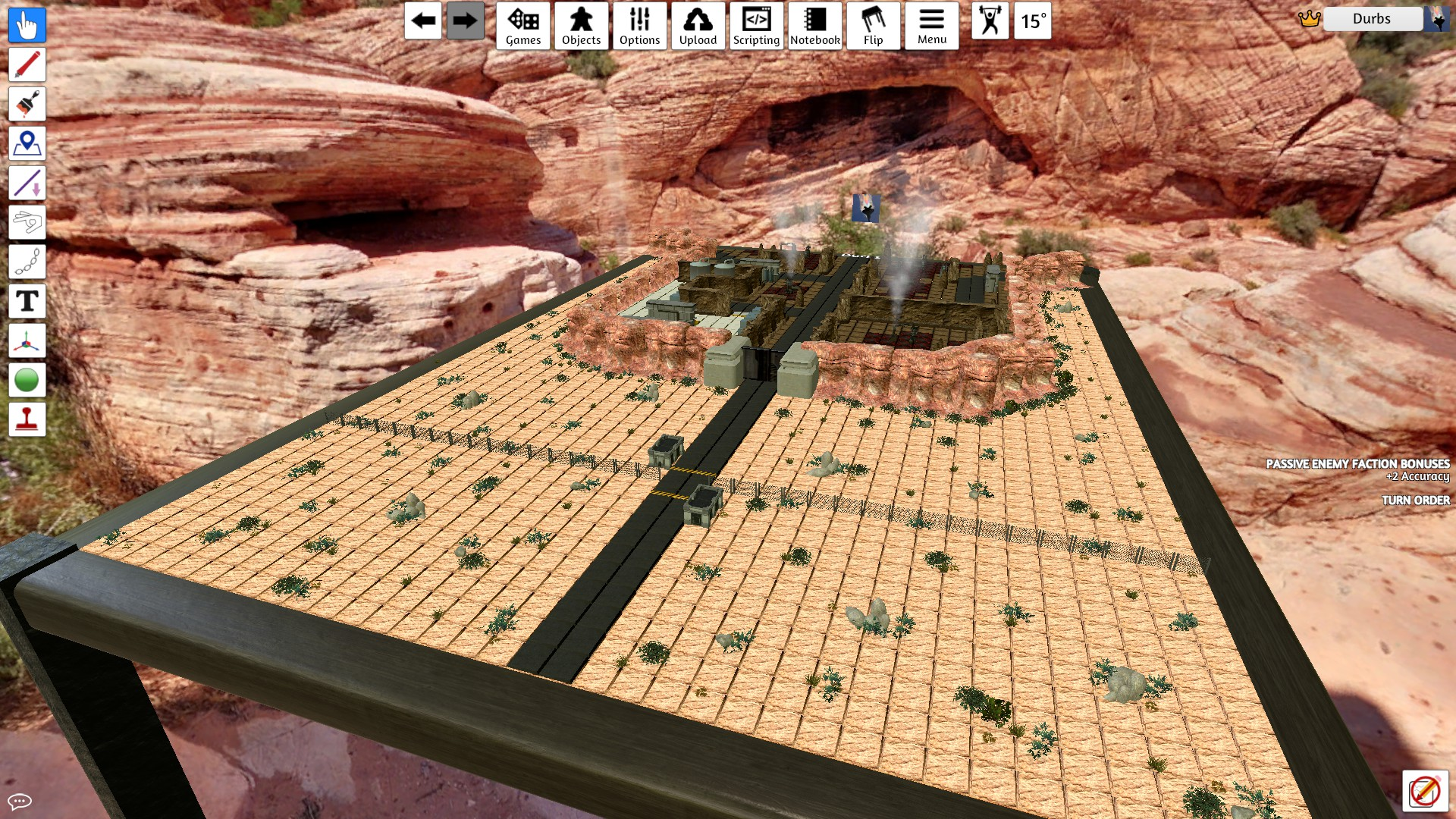Select the Joint chain tool
This screenshot has height=819, width=1456.
(x=27, y=262)
